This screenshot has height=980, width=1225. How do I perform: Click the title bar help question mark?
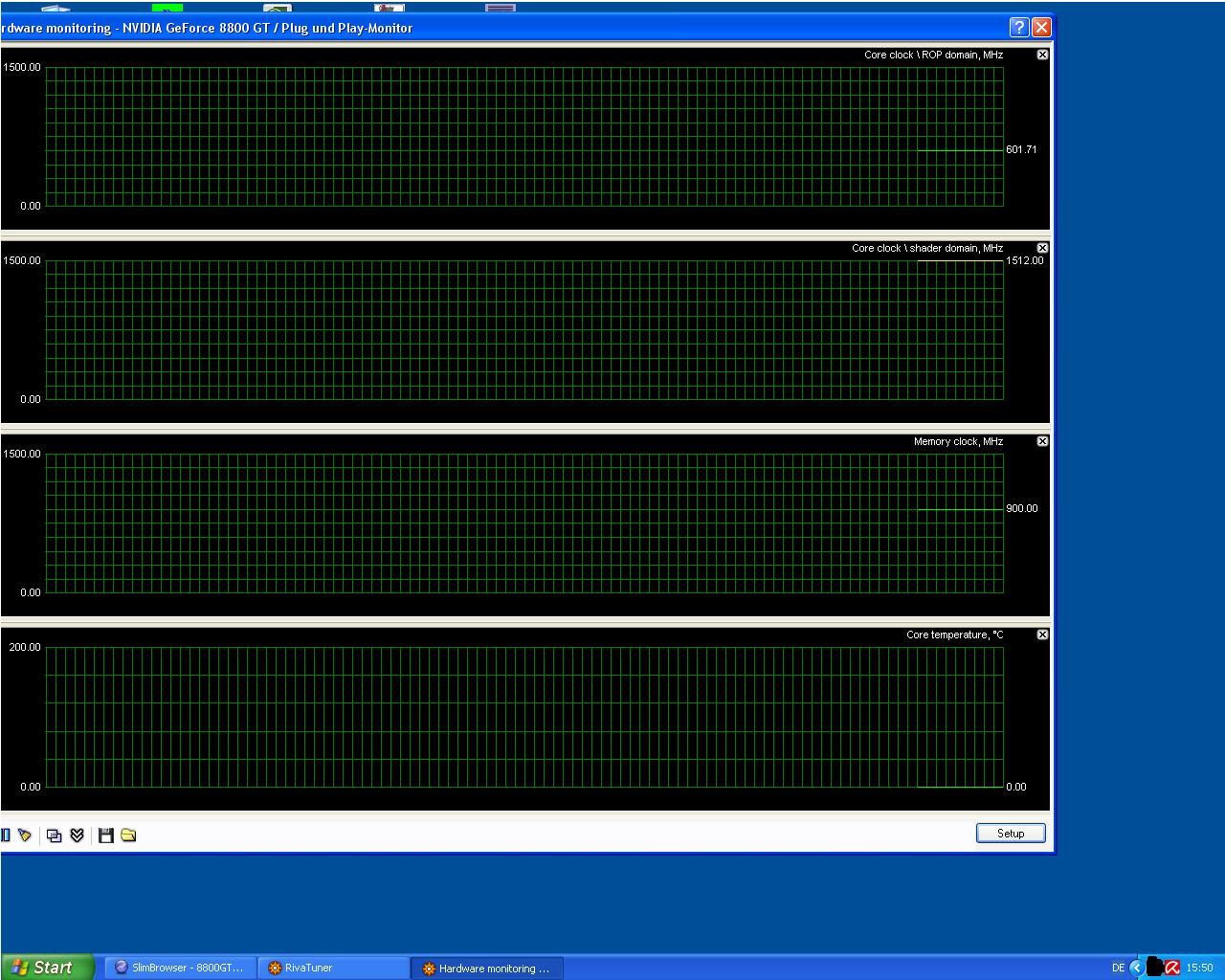click(1019, 27)
